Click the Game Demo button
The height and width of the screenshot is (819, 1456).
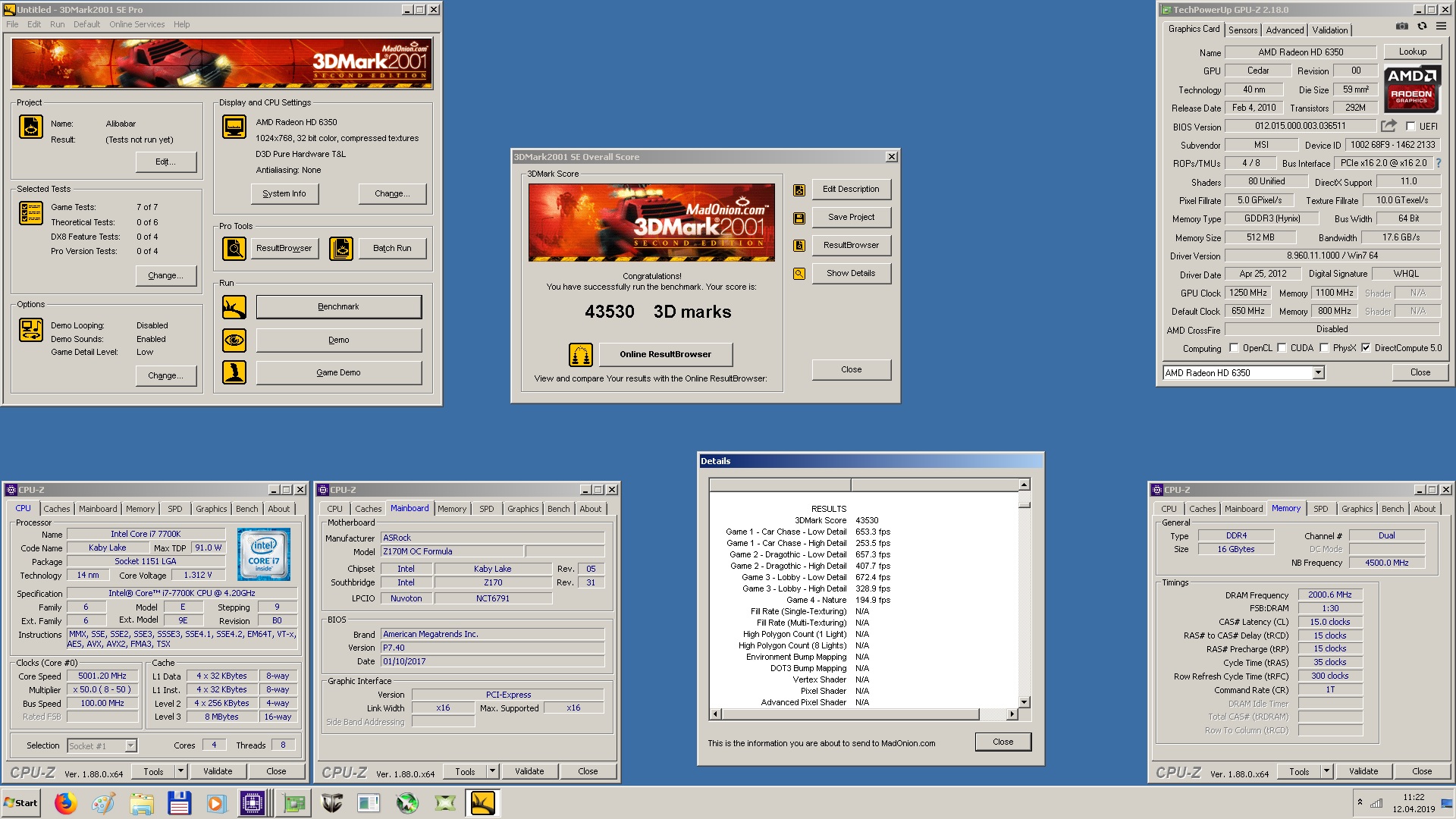pyautogui.click(x=339, y=372)
